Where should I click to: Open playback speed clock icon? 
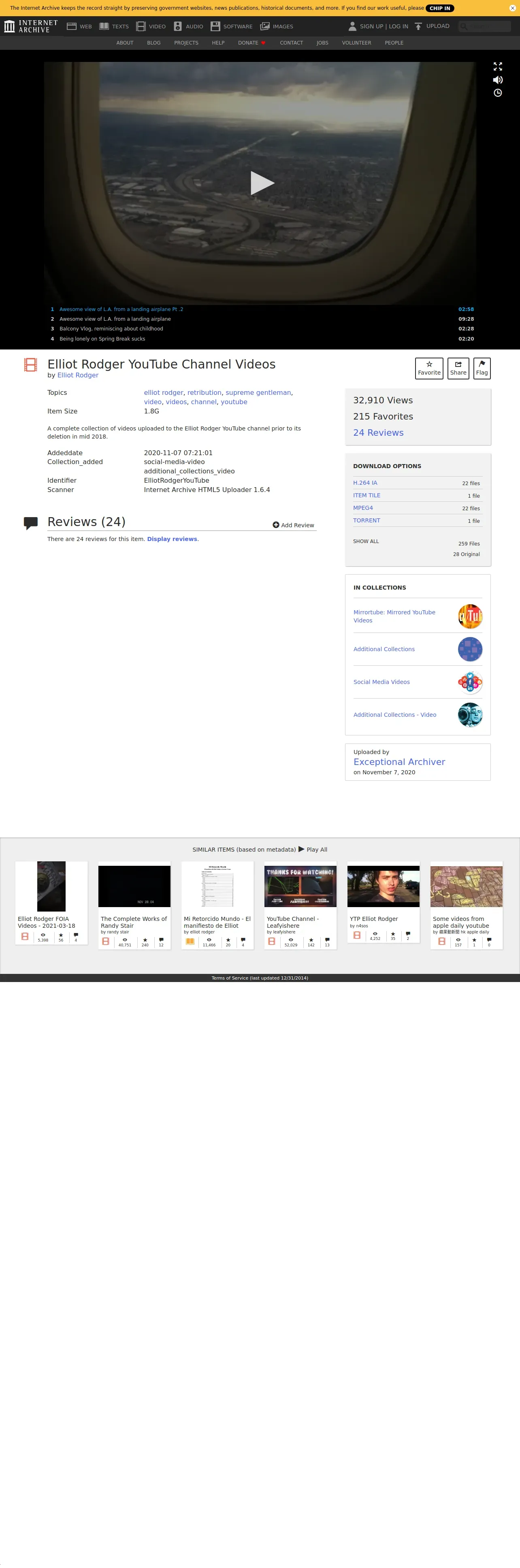(497, 93)
